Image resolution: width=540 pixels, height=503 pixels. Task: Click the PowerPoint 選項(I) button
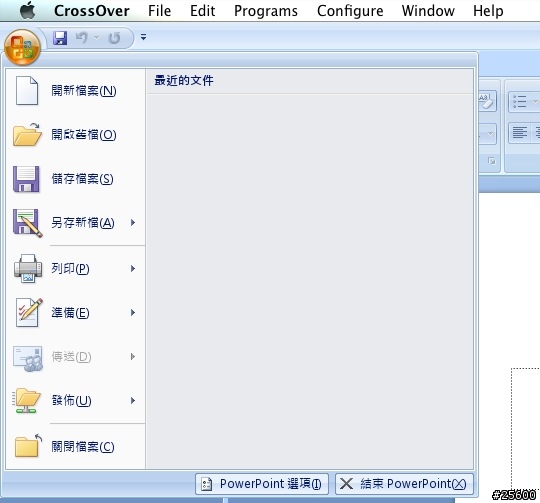(x=262, y=484)
